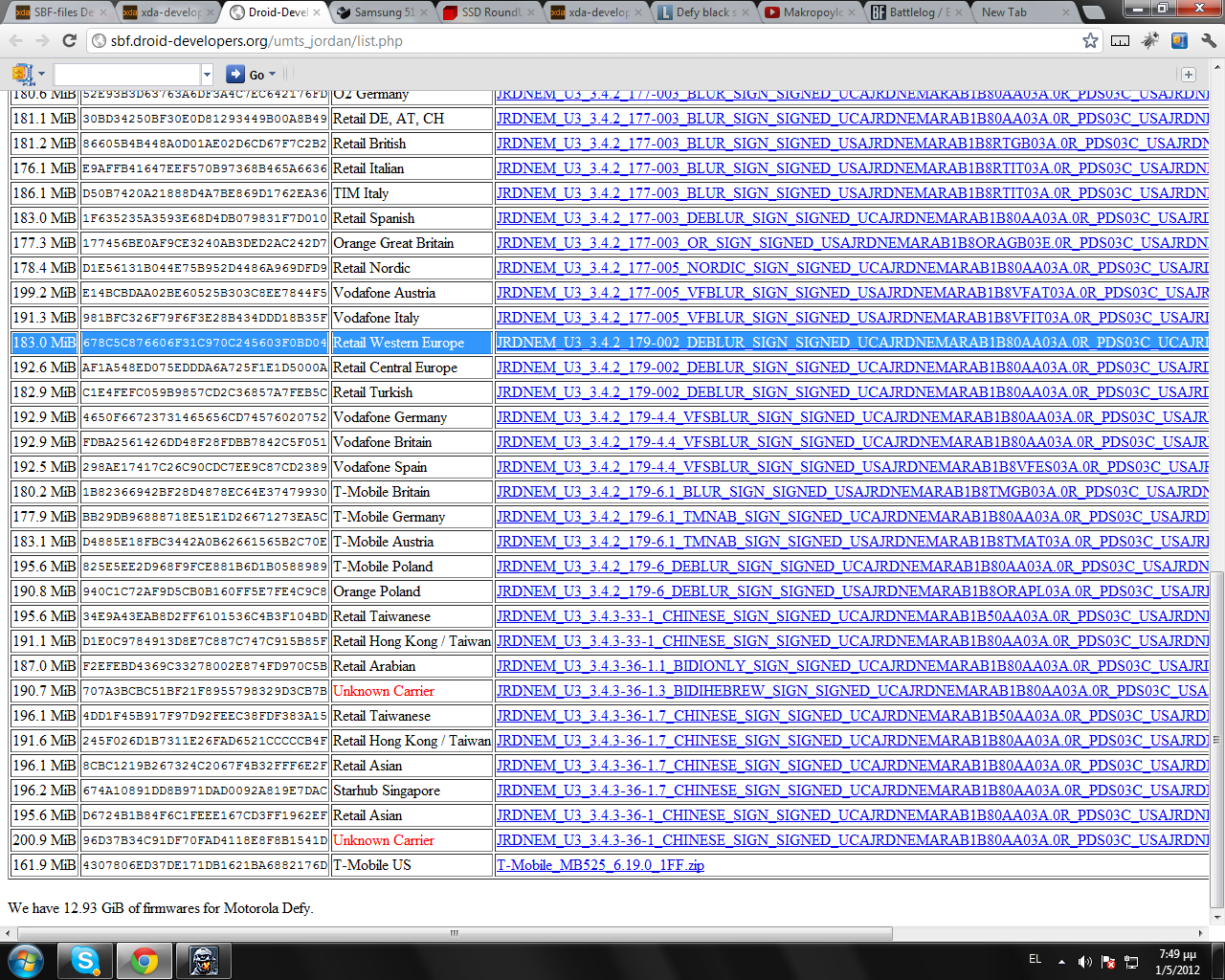
Task: Click the blue and orange extension icon
Action: [1179, 40]
